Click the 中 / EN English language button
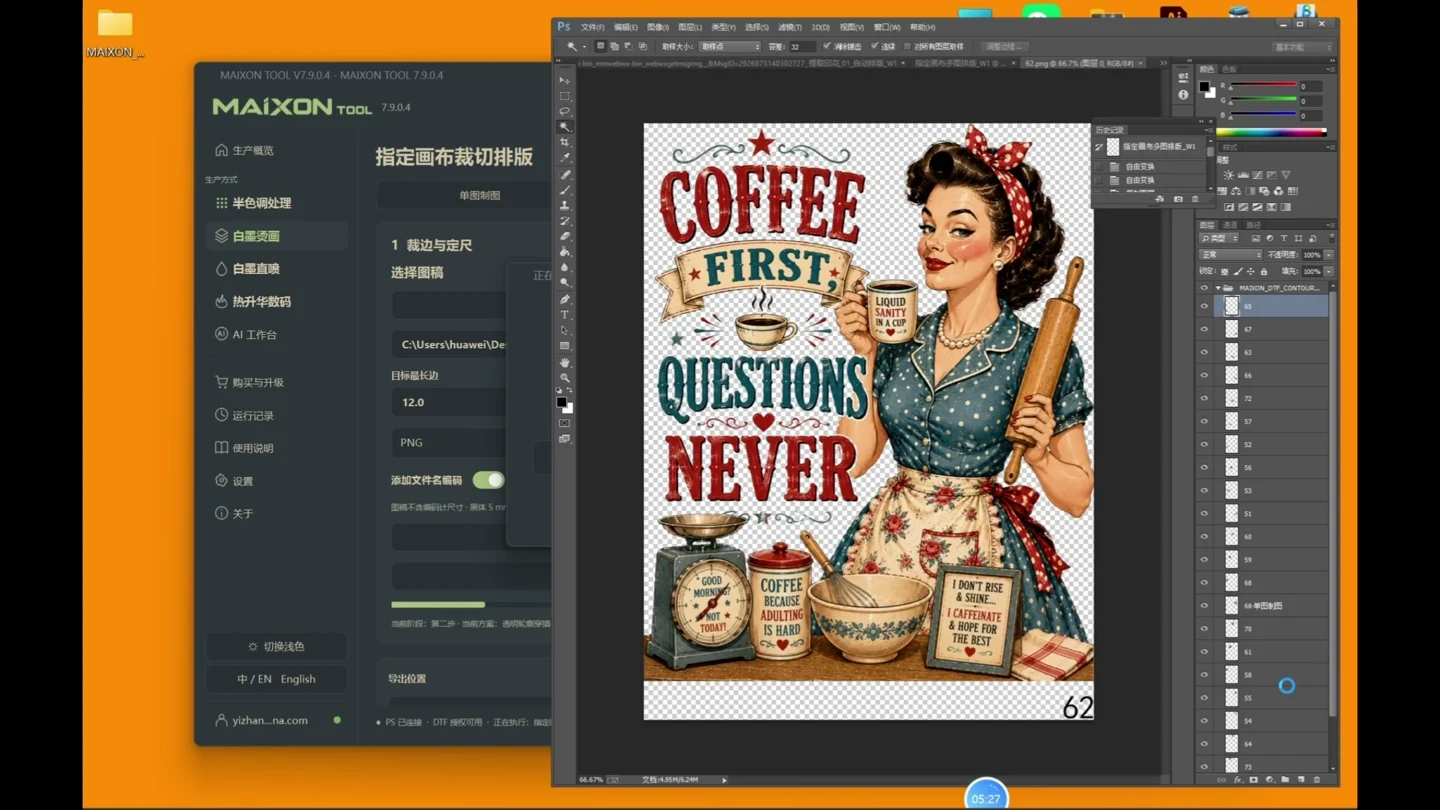This screenshot has width=1440, height=810. [277, 679]
